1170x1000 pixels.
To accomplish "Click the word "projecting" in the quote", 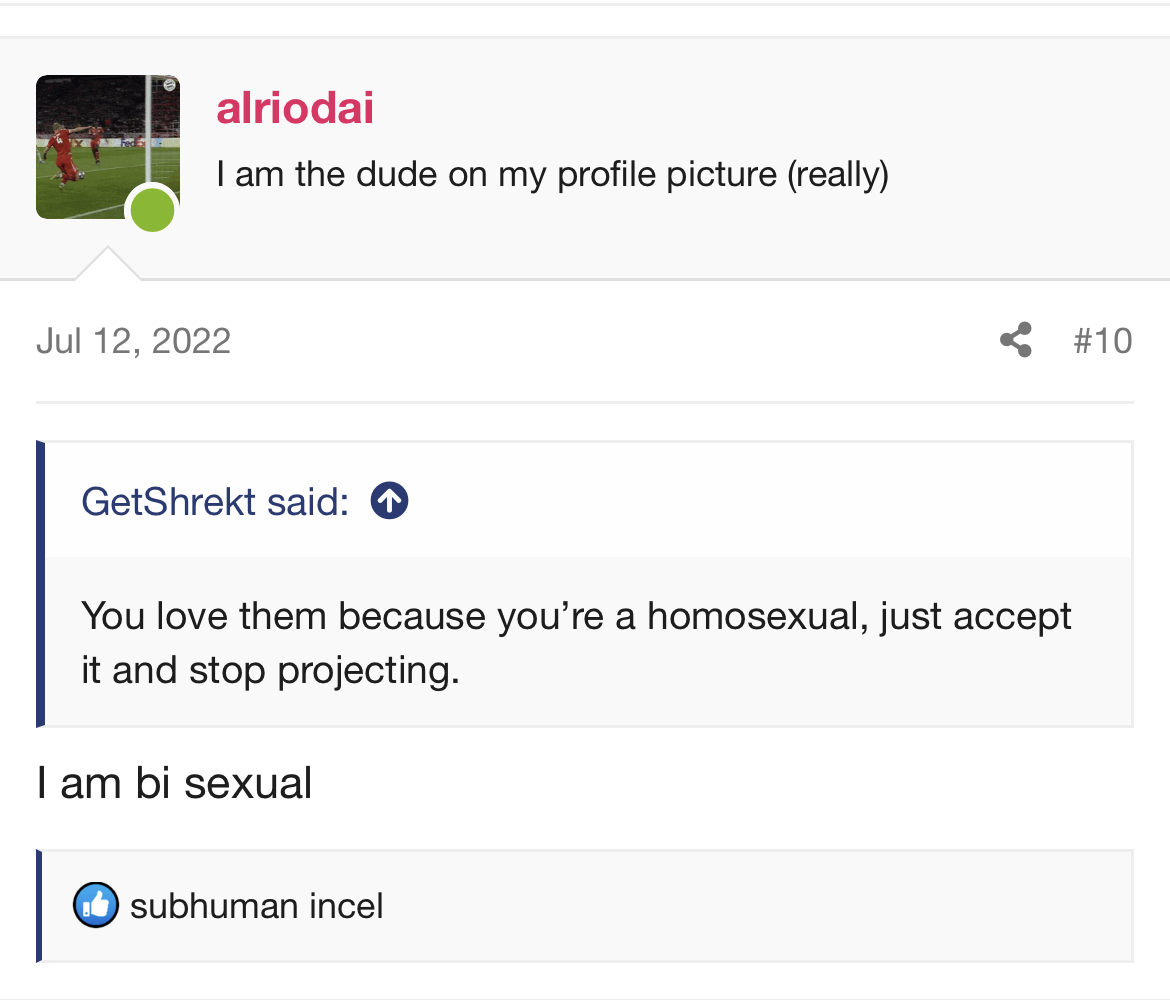I will click(x=368, y=670).
